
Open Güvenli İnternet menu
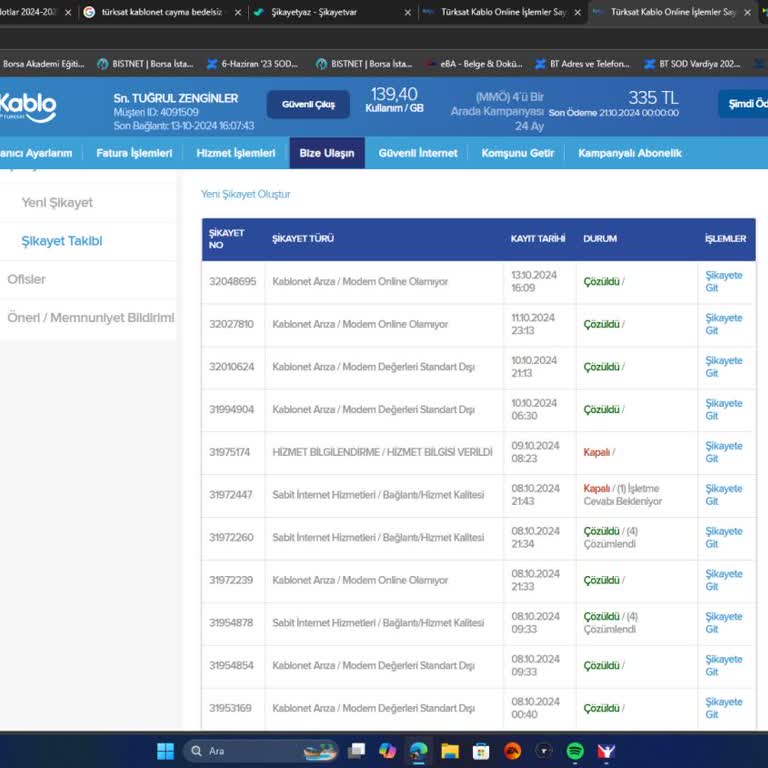pos(418,153)
